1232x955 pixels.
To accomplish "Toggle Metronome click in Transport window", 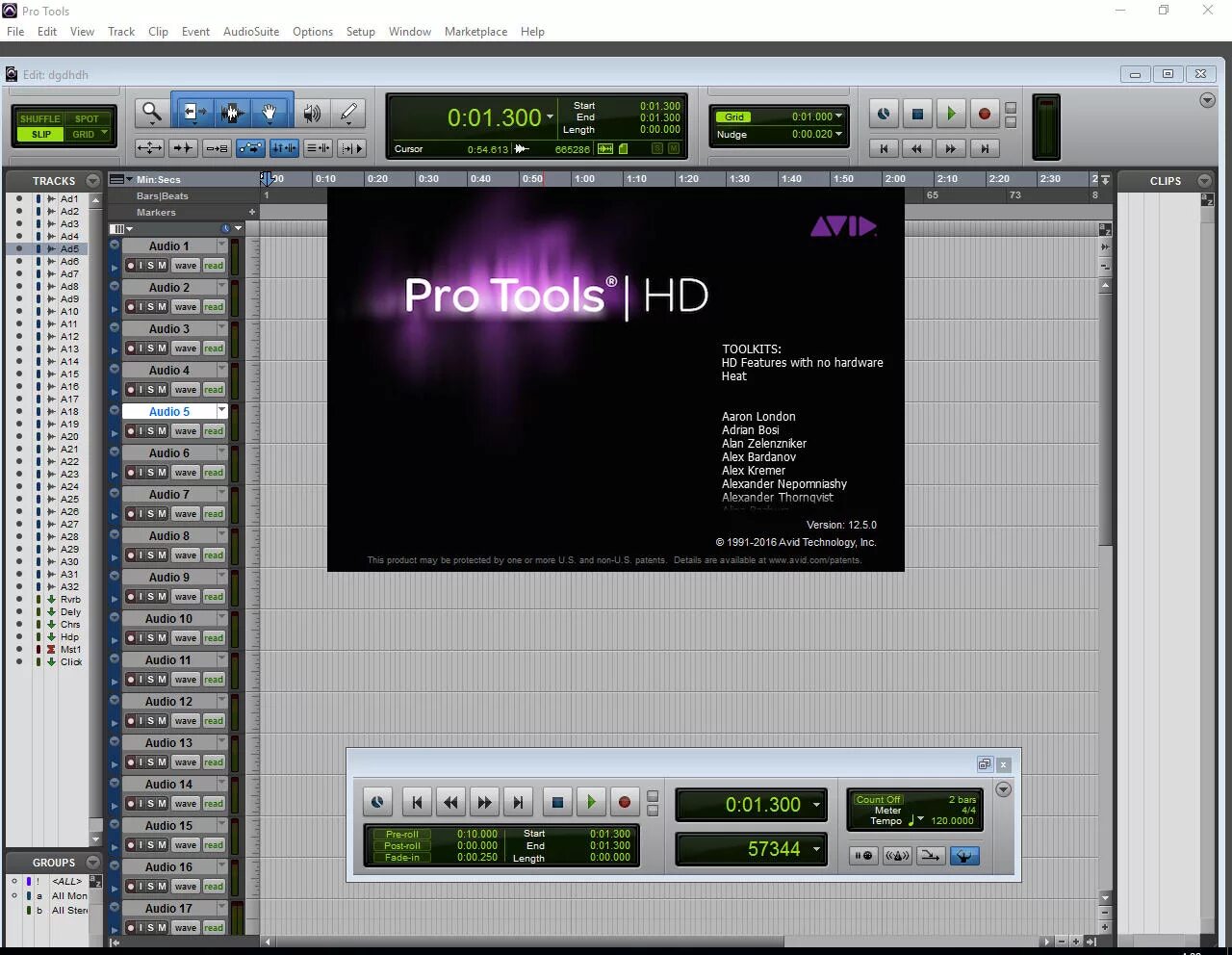I will [897, 855].
